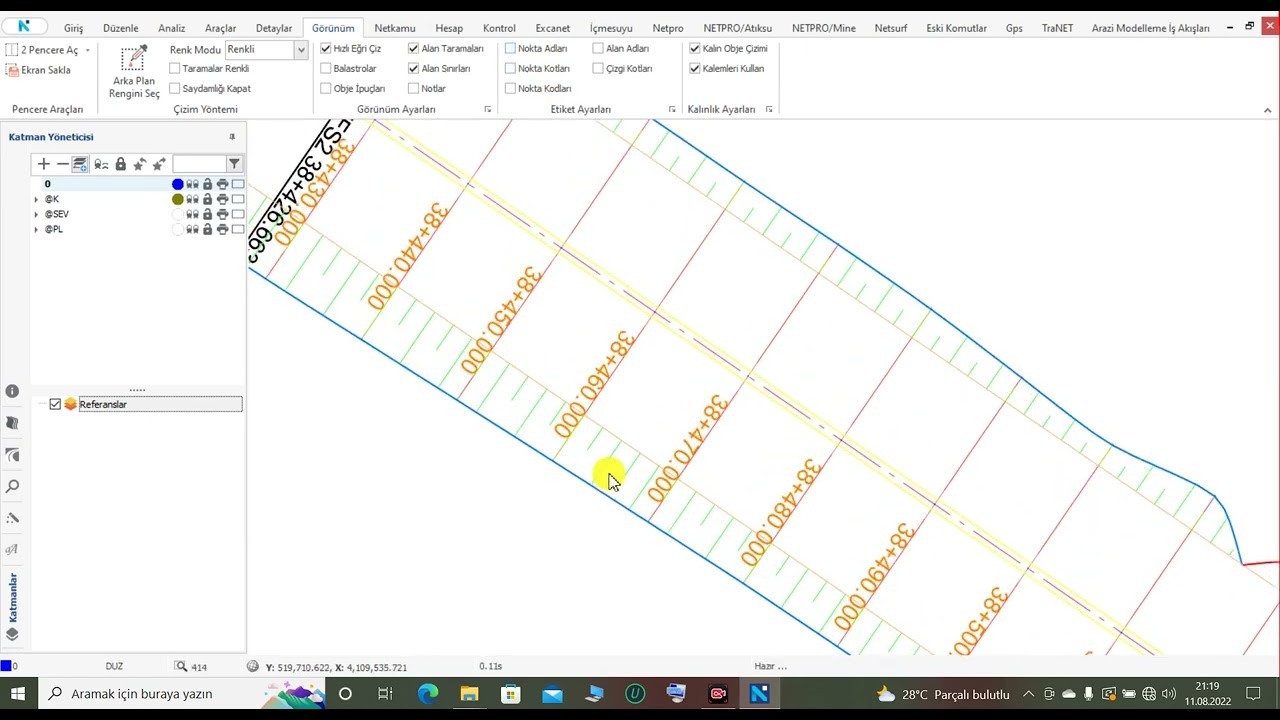Open the Renk Modu dropdown
Viewport: 1280px width, 720px height.
point(301,49)
